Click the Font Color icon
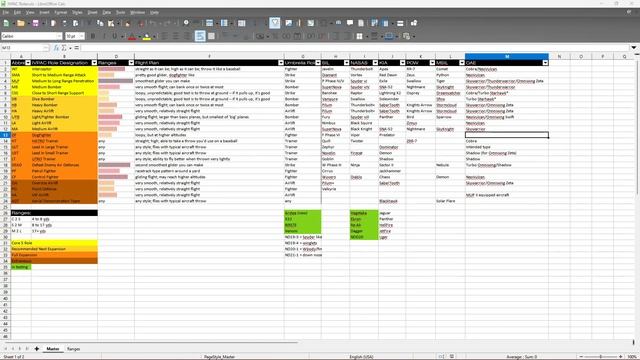 131,36
